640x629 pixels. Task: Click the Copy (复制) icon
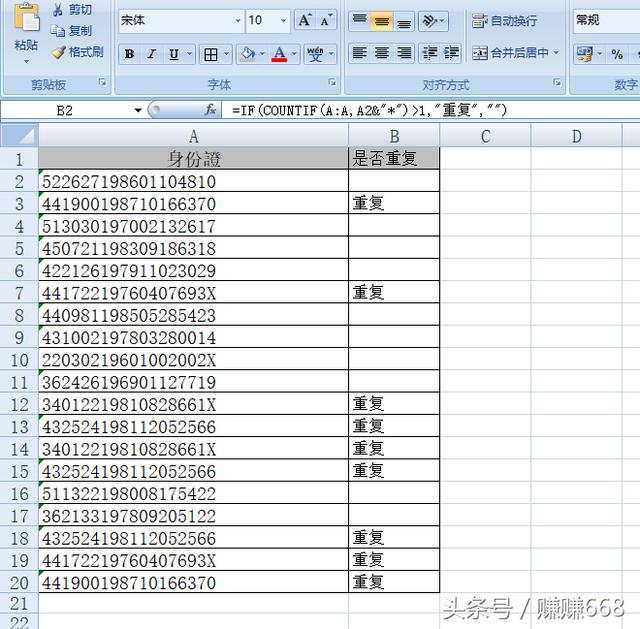pos(58,31)
